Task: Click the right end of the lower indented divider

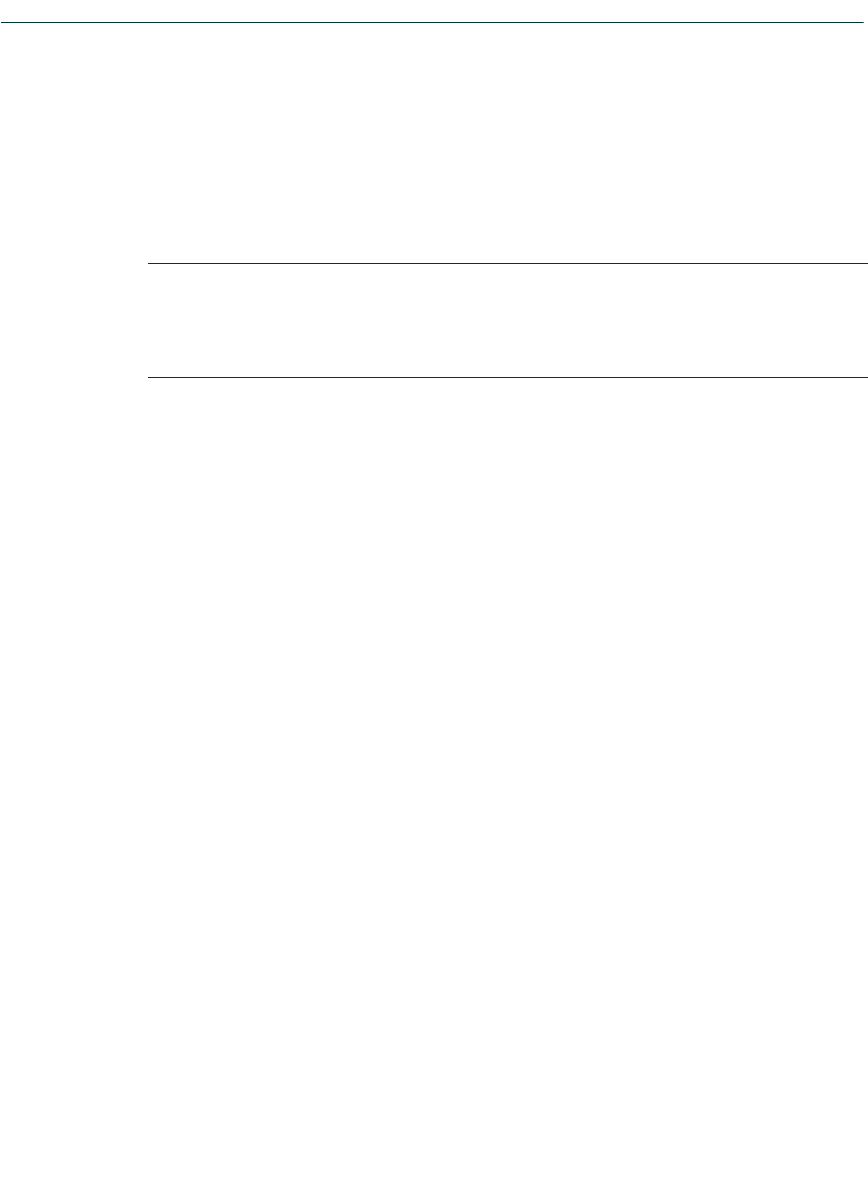Action: click(x=864, y=377)
